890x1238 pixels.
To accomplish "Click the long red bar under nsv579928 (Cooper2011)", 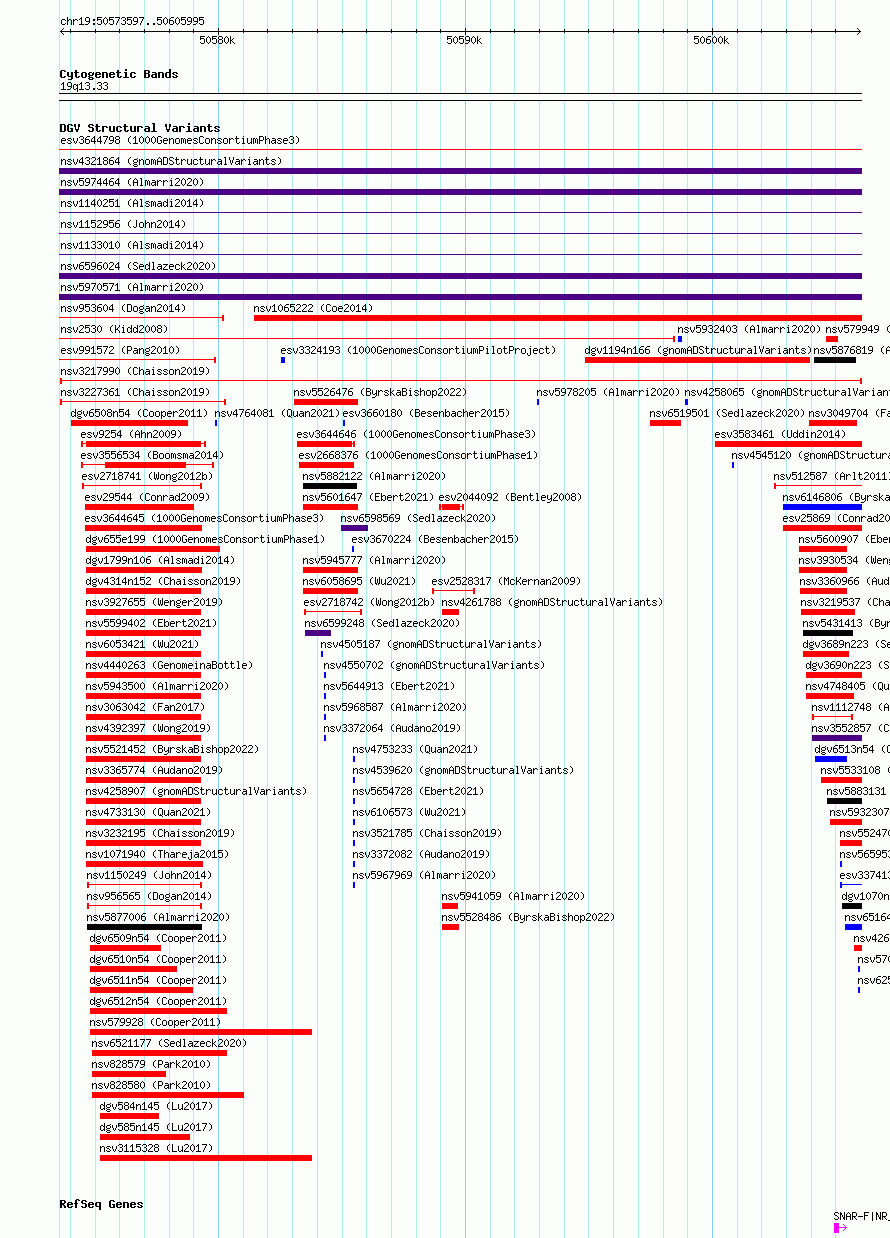I will (201, 1032).
